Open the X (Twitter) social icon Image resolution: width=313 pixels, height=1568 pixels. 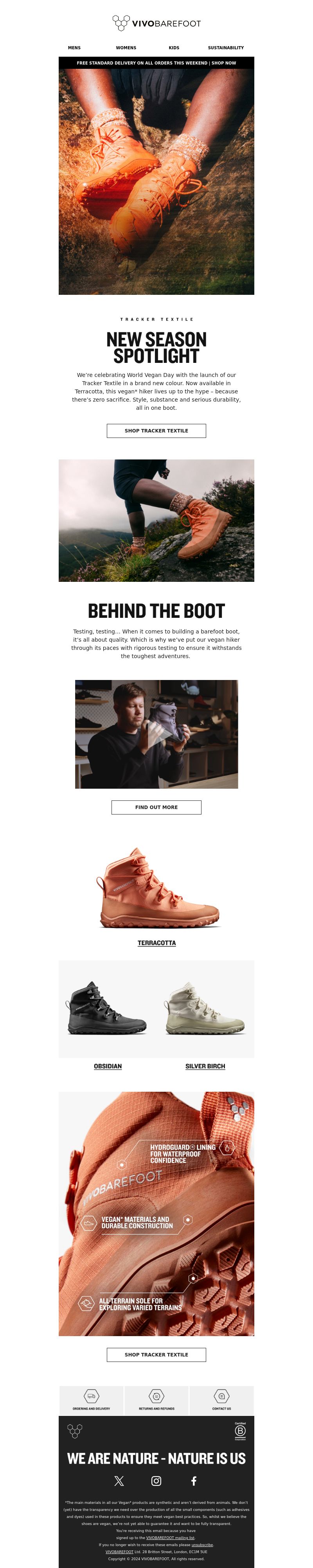(x=119, y=1480)
